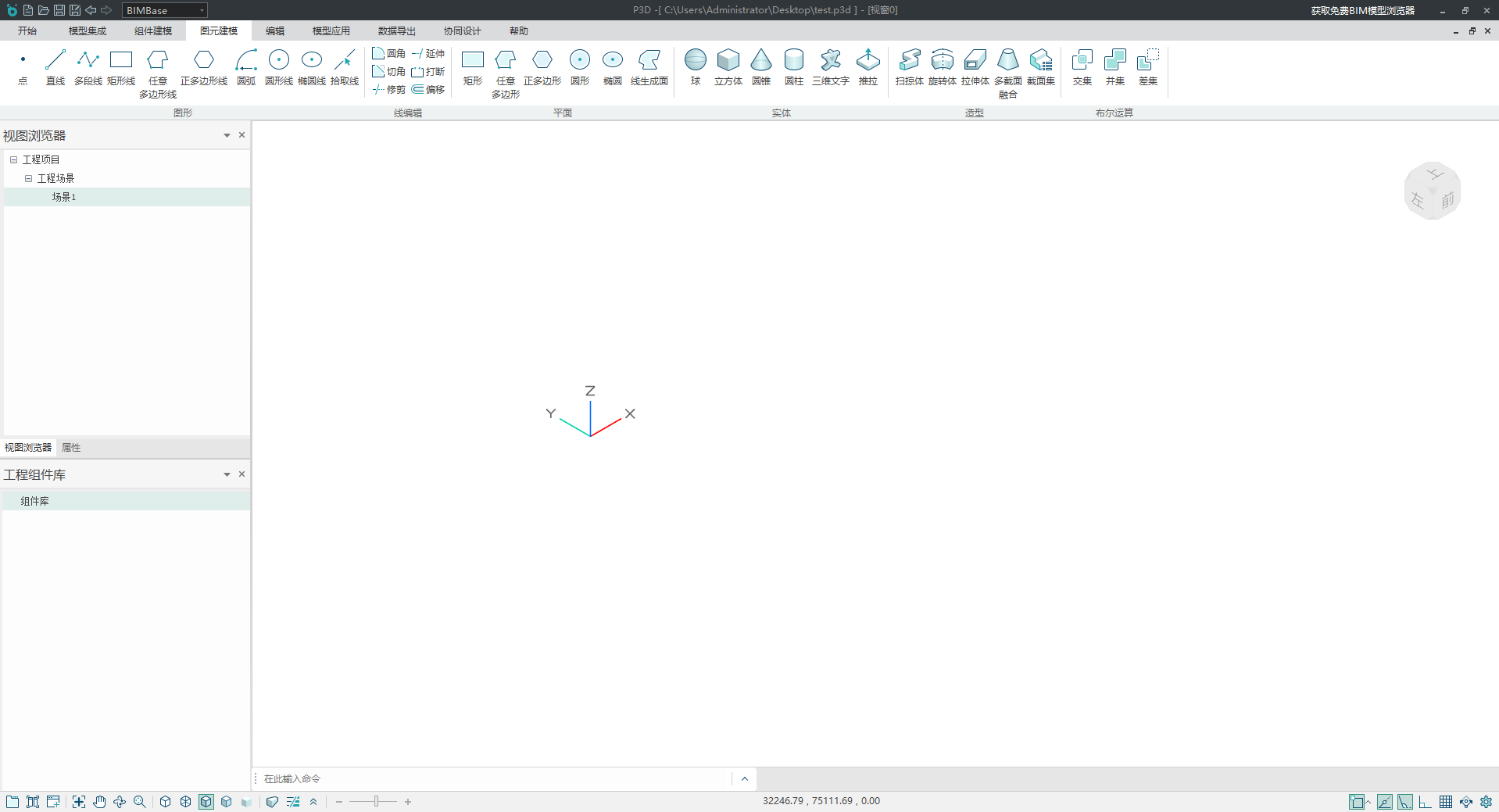This screenshot has height=812, width=1499.
Task: Choose the 拉伸体 extrude tool
Action: click(x=975, y=66)
